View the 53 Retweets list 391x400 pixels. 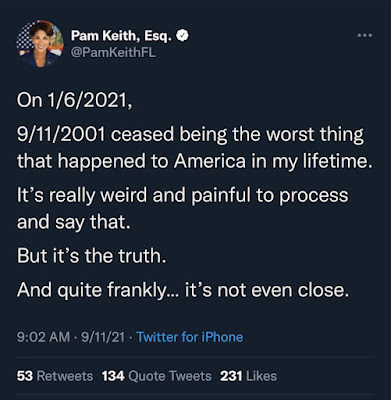55,376
